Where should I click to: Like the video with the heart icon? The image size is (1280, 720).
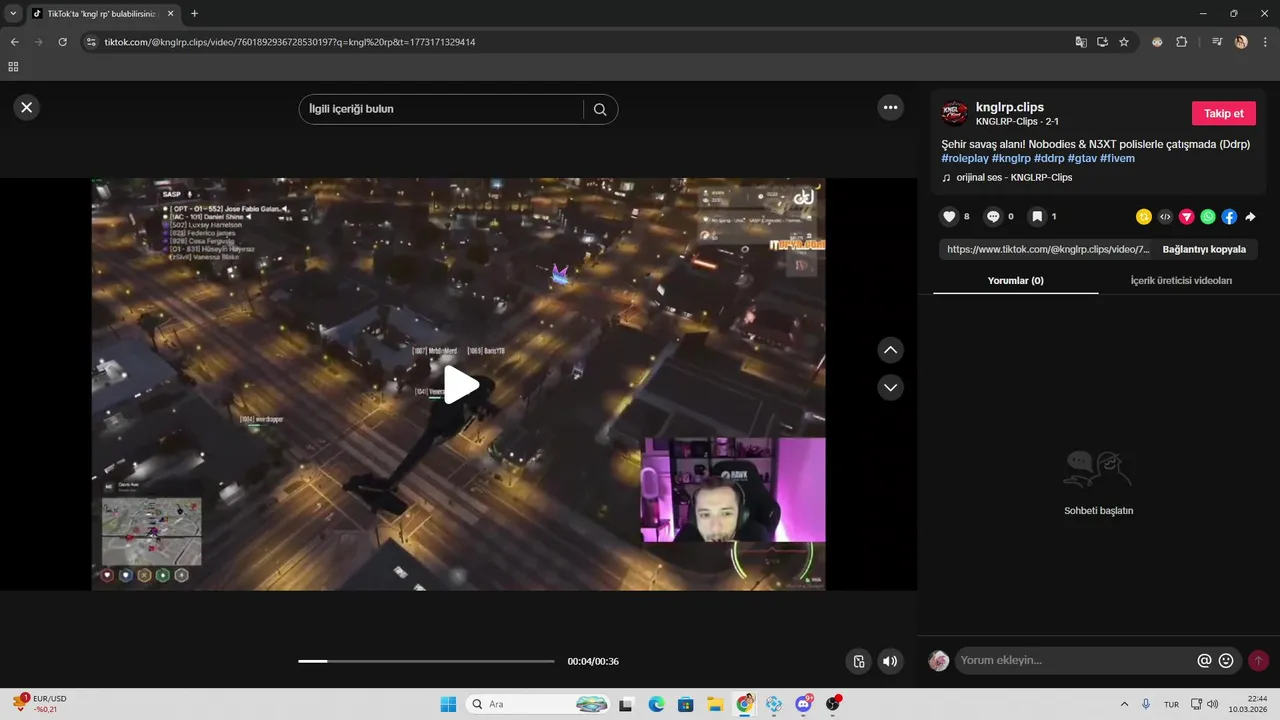click(950, 216)
